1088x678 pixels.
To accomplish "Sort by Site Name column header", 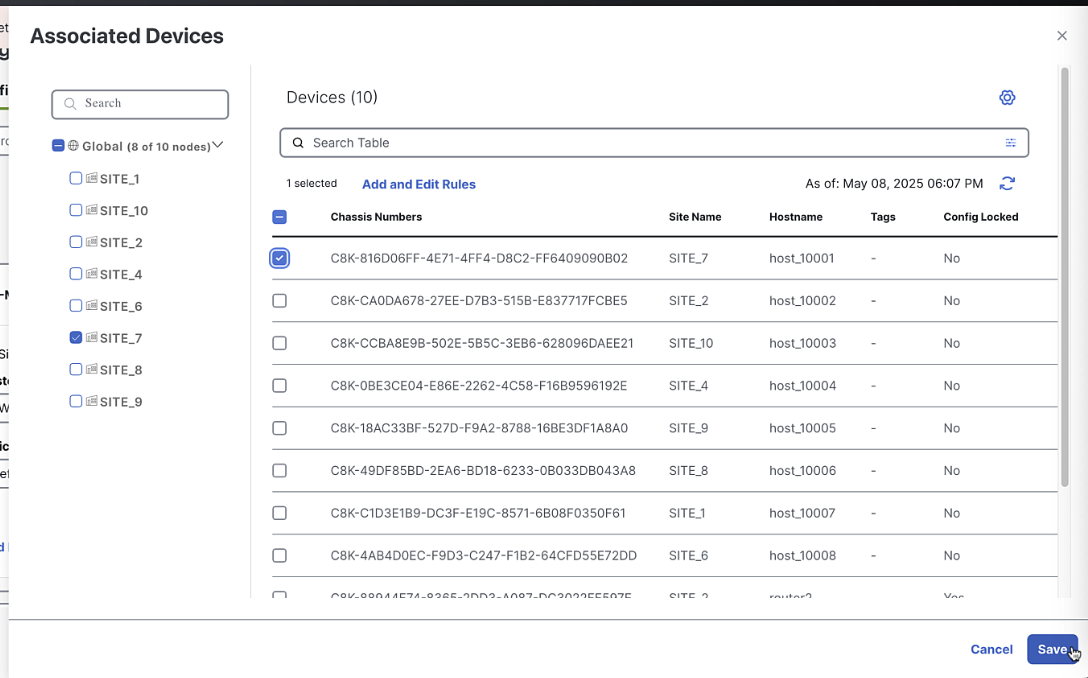I will tap(695, 217).
